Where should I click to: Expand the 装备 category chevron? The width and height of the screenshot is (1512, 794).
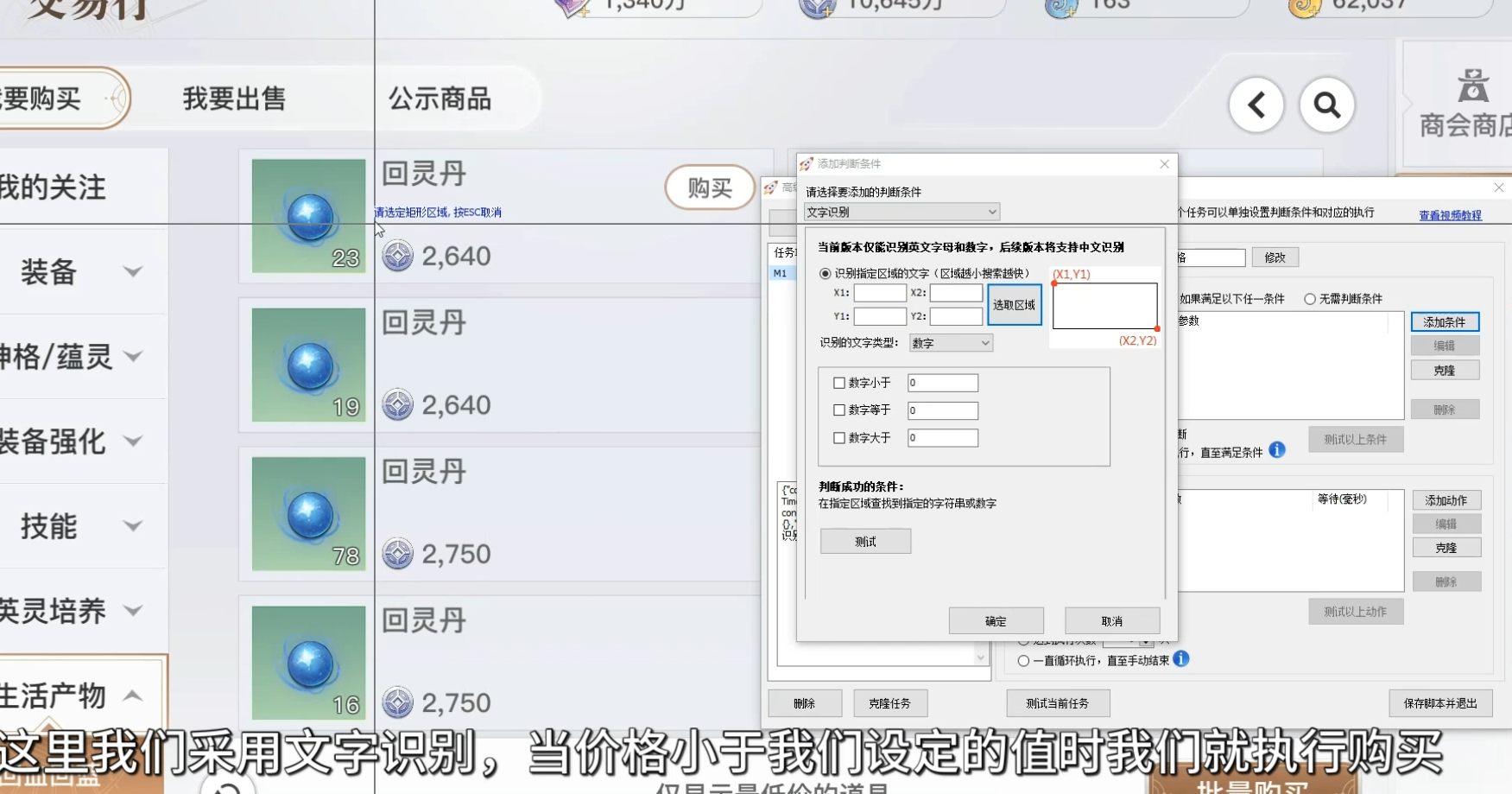[x=132, y=272]
